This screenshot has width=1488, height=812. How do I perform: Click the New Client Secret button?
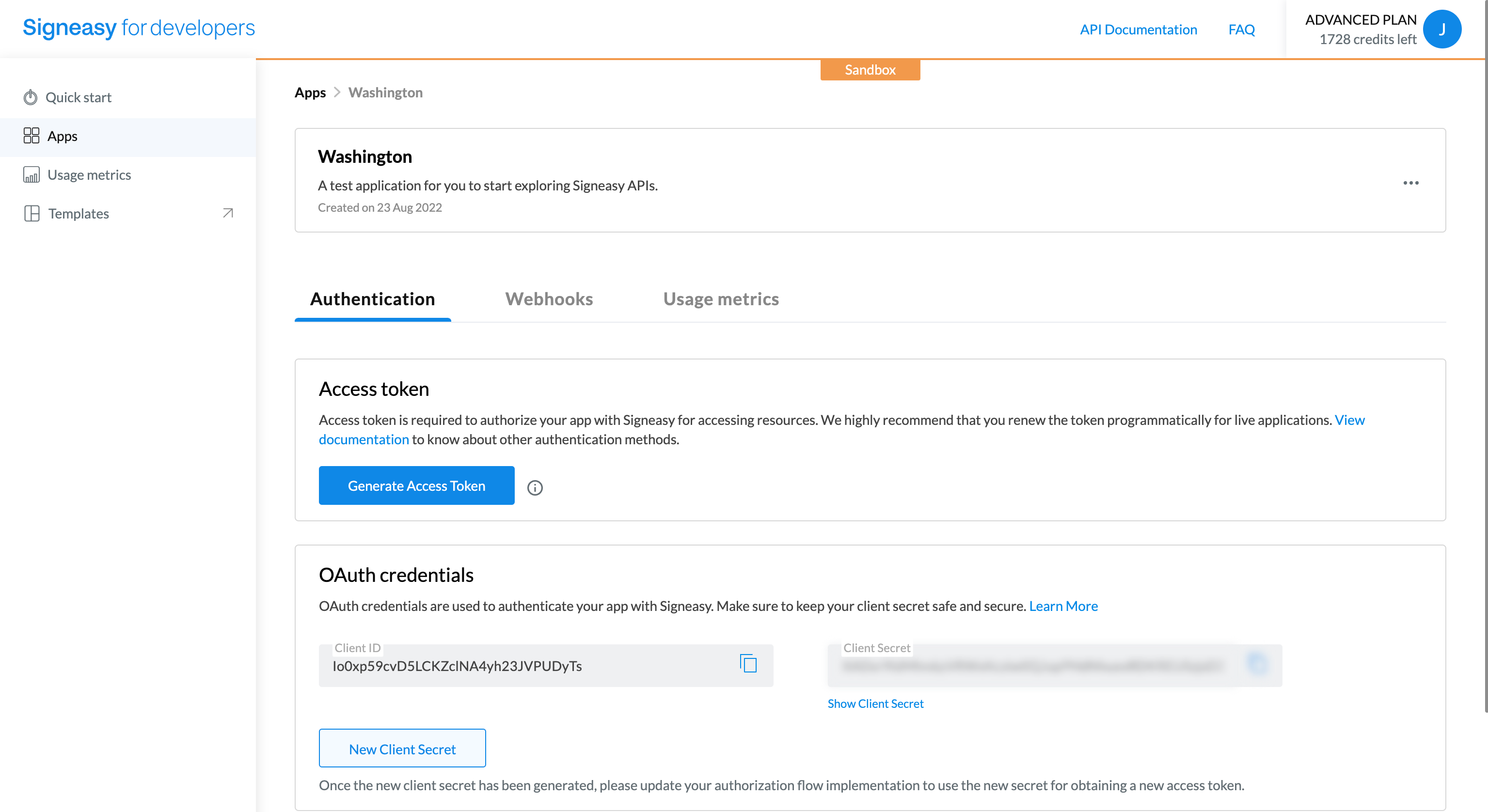[402, 748]
